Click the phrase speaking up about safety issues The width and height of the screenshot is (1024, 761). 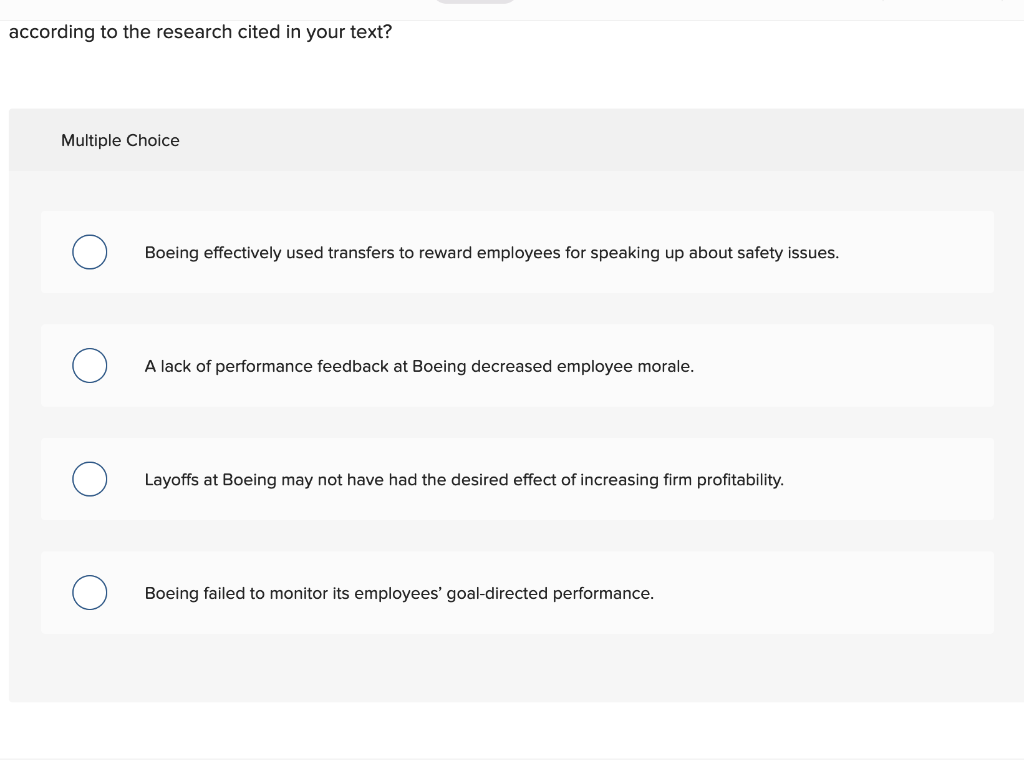click(x=723, y=252)
